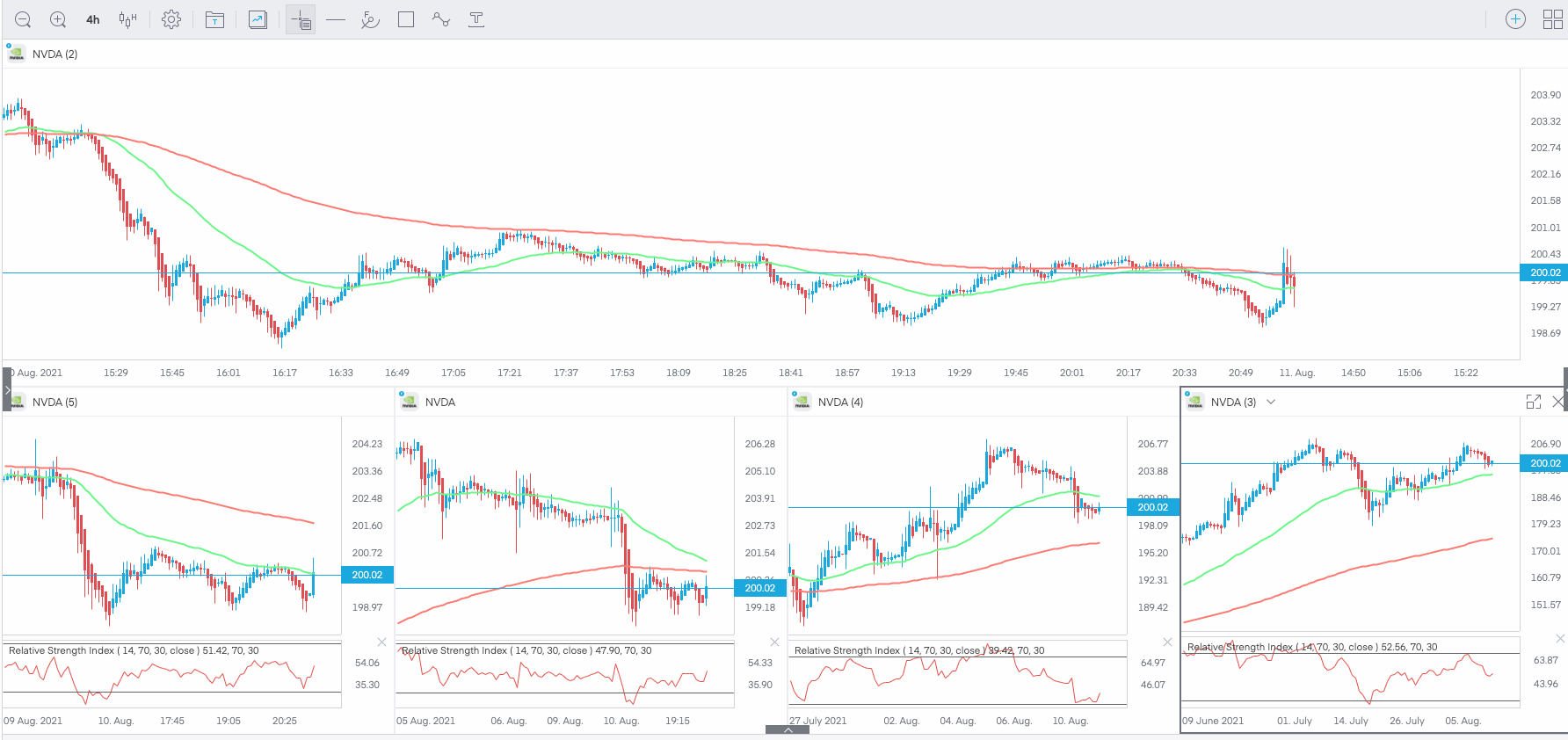Switch to the multi-chart grid layout
Image resolution: width=1568 pixels, height=740 pixels.
click(1552, 19)
